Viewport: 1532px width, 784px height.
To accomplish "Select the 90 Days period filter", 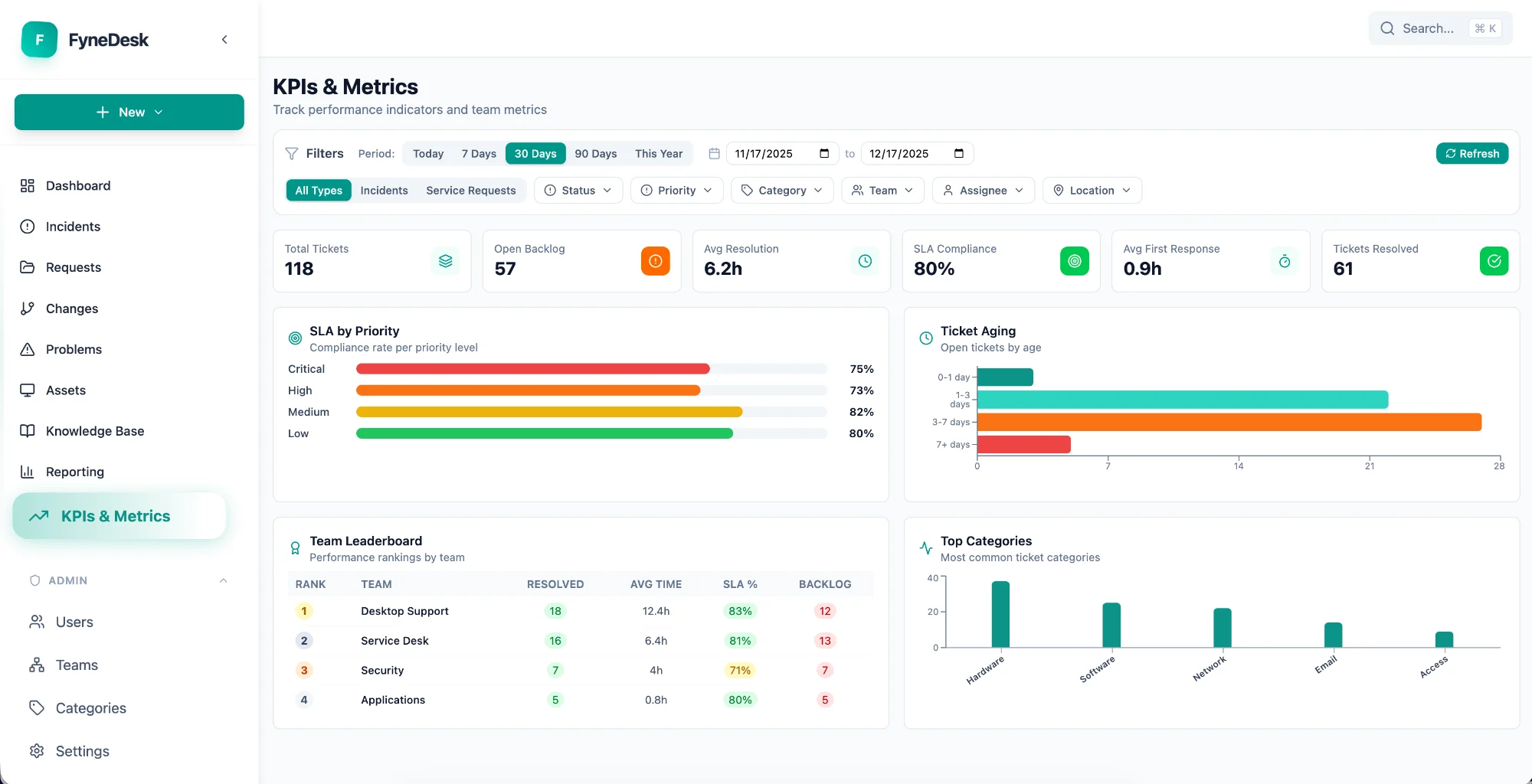I will point(595,153).
